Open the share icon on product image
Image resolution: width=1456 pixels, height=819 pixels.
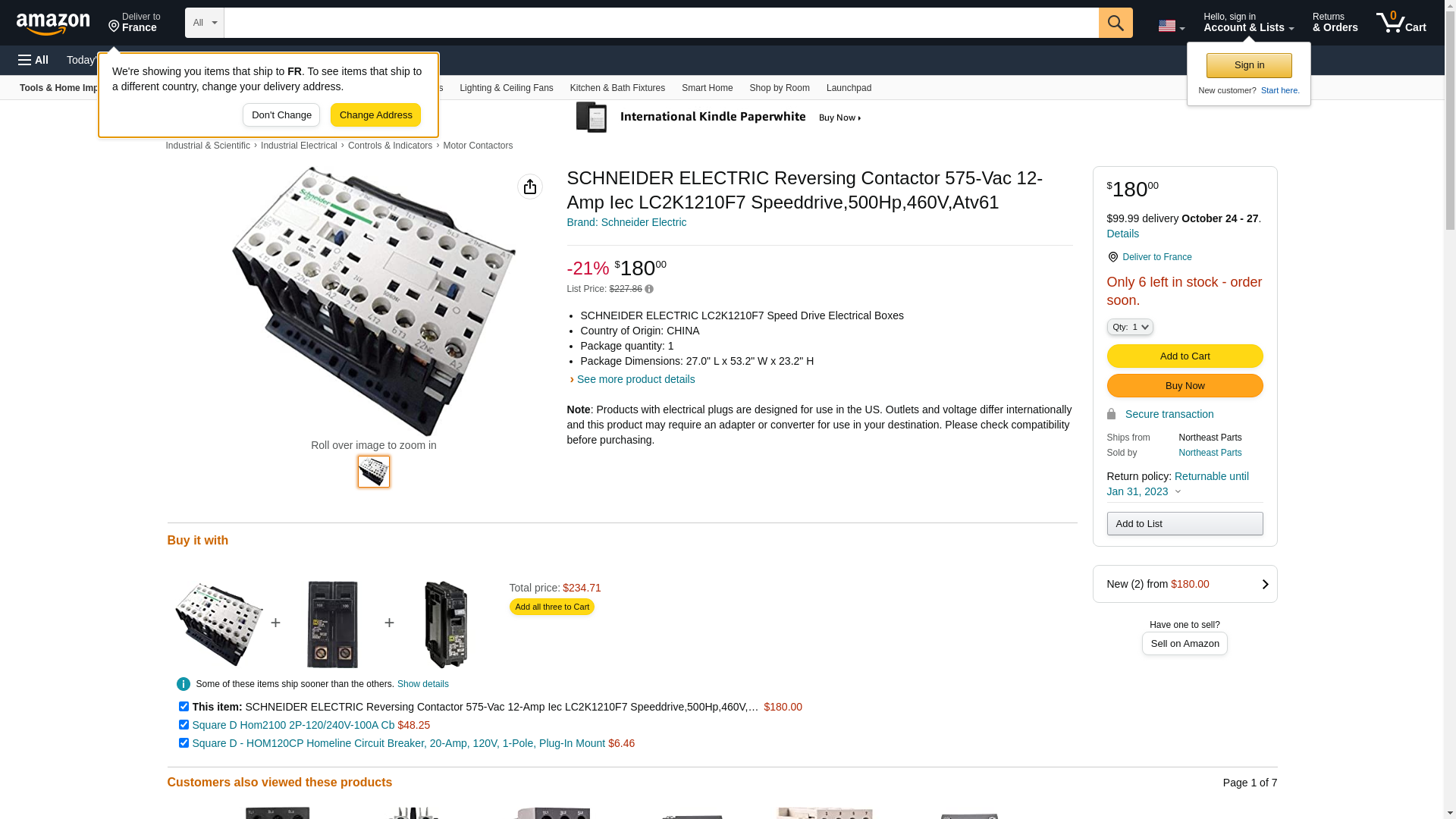(x=530, y=187)
